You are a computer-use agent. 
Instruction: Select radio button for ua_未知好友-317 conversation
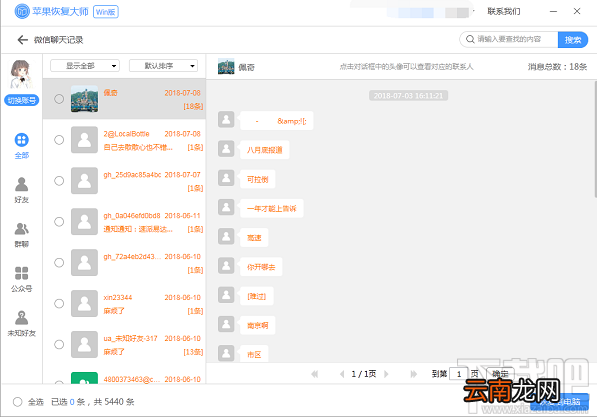pos(59,344)
